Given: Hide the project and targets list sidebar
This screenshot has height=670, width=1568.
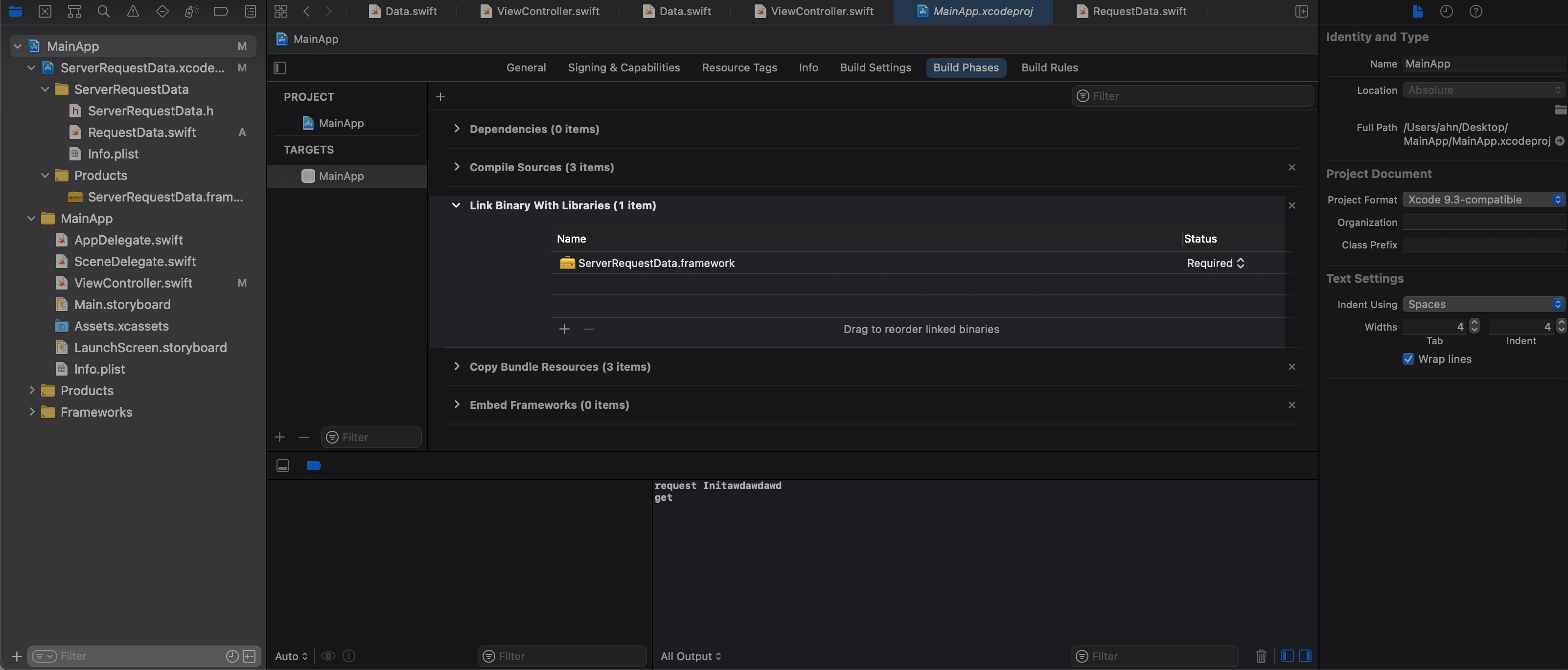Looking at the screenshot, I should coord(280,67).
